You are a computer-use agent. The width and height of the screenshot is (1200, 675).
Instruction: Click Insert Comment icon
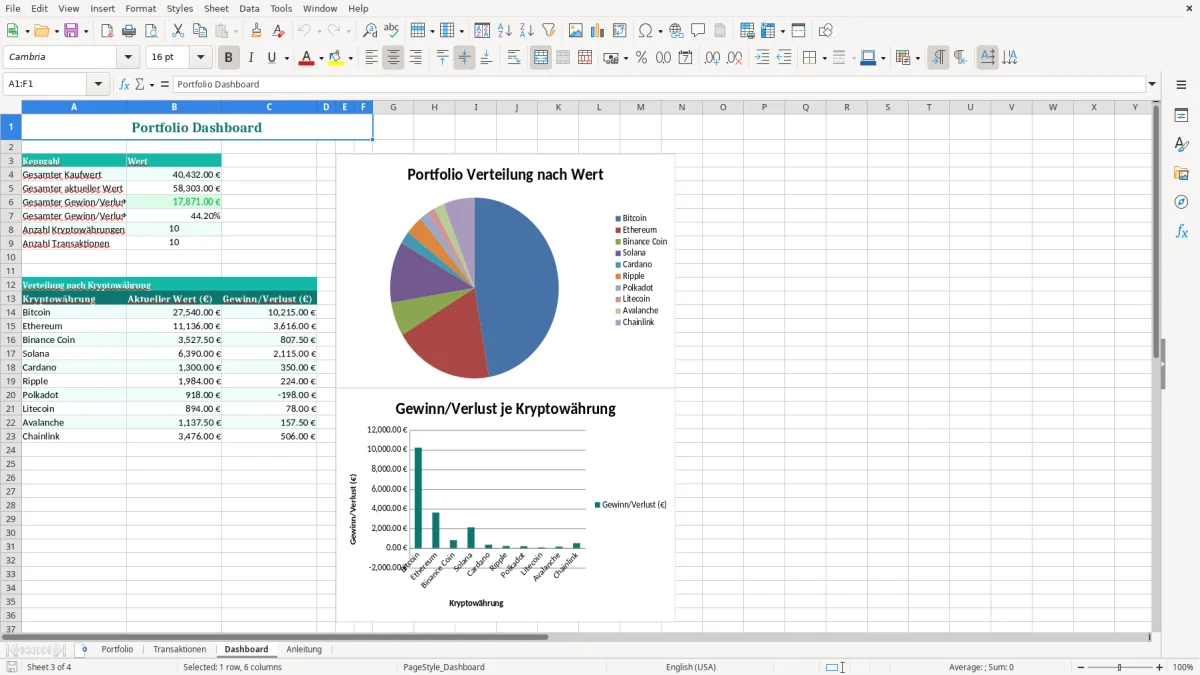[698, 31]
